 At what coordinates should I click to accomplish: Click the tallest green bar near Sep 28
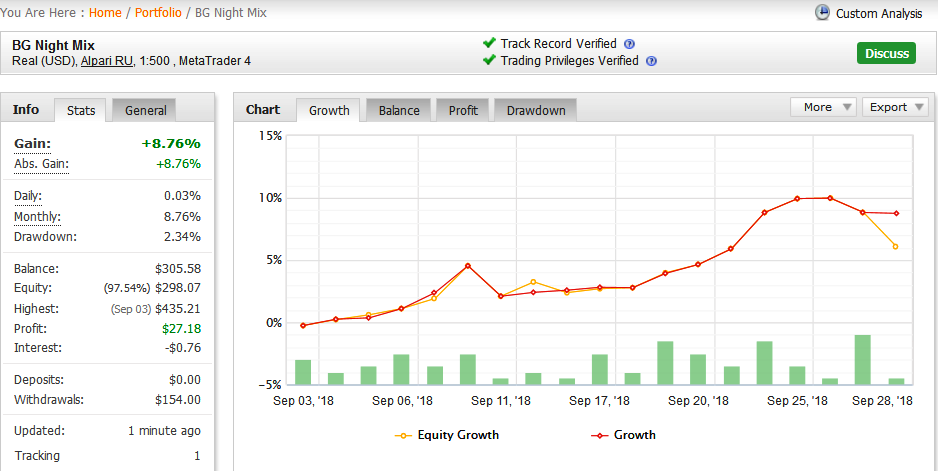point(863,360)
